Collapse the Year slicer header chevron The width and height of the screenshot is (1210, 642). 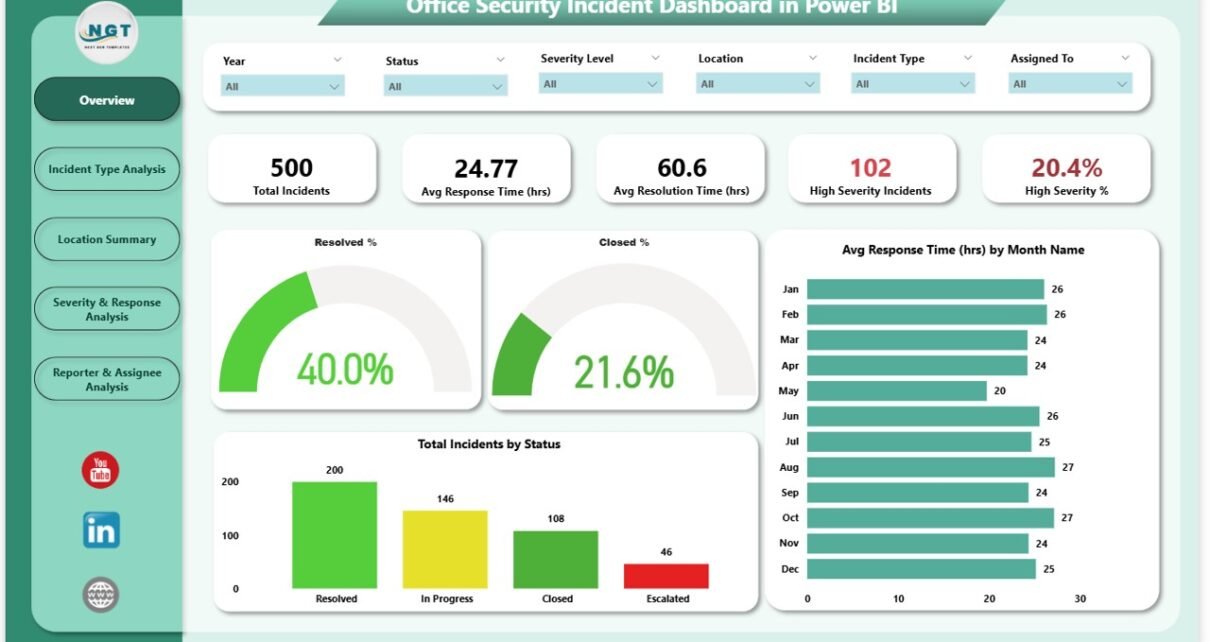point(337,60)
